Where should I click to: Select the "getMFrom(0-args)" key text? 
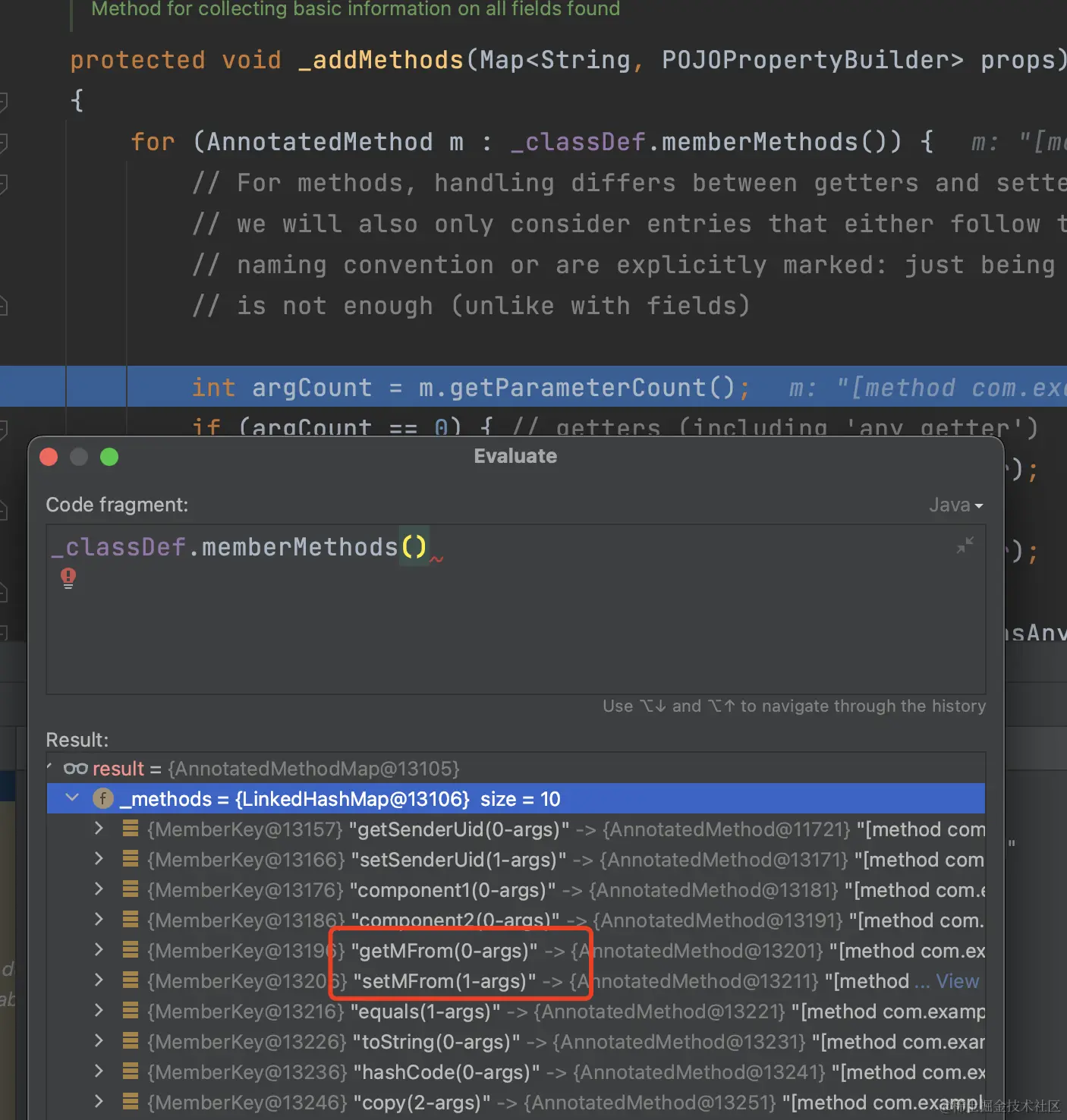pos(445,951)
